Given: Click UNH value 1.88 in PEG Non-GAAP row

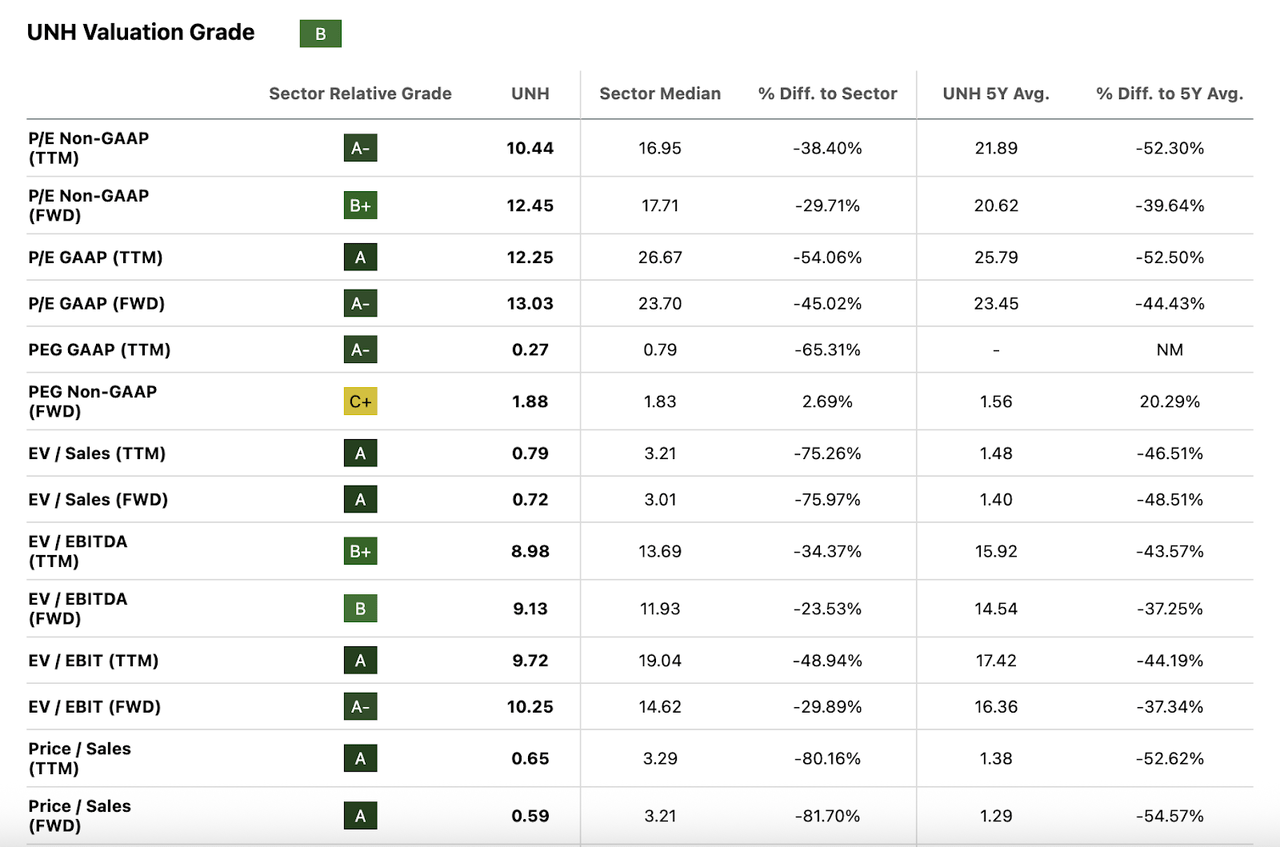Looking at the screenshot, I should tap(530, 402).
